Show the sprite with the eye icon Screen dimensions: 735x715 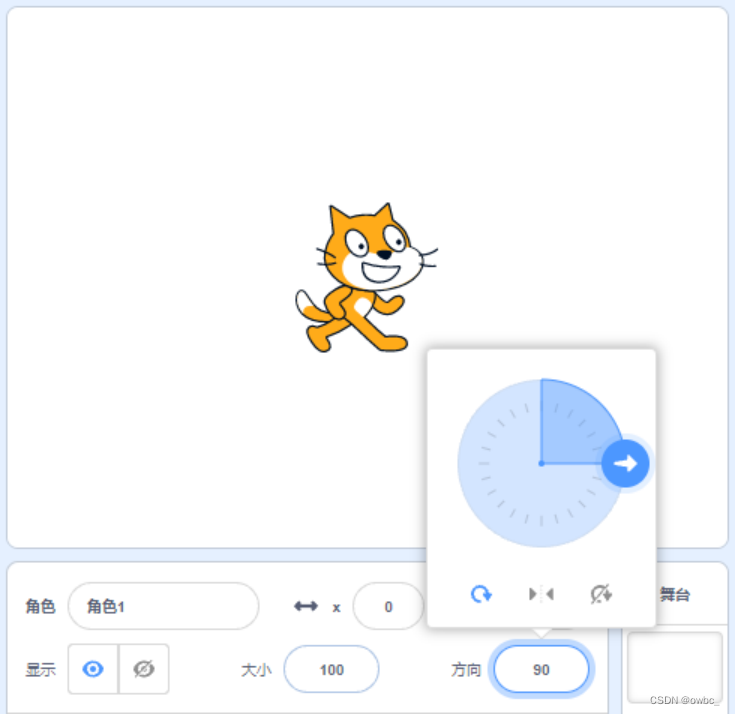[93, 669]
